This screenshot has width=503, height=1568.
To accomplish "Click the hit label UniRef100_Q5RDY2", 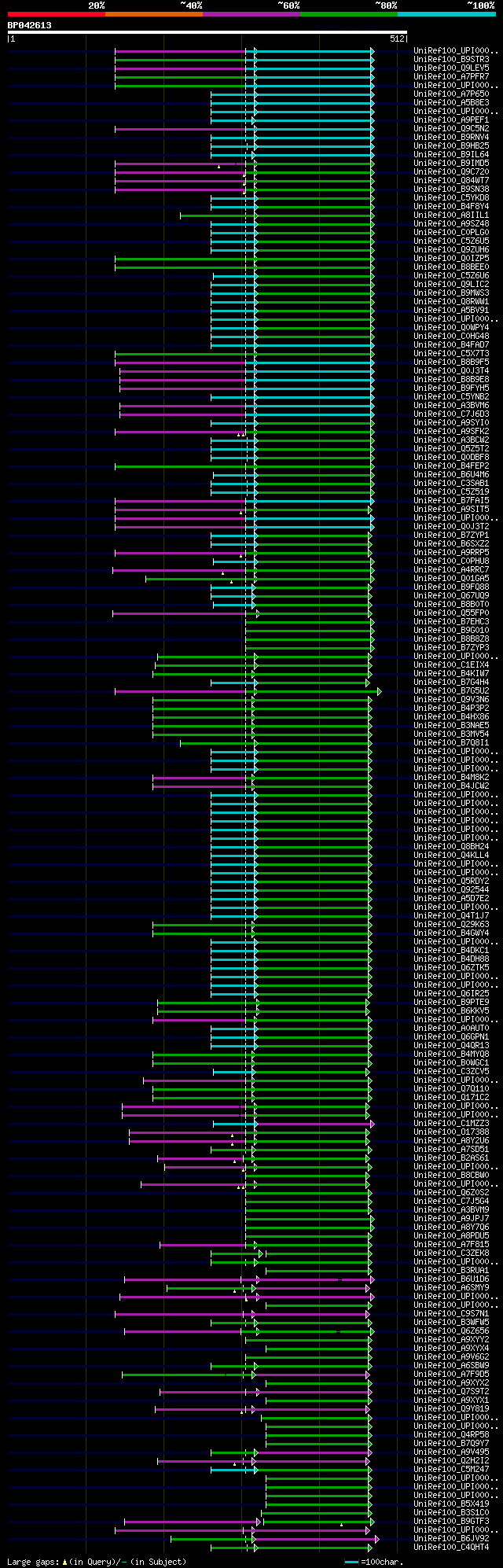I will coord(451,882).
